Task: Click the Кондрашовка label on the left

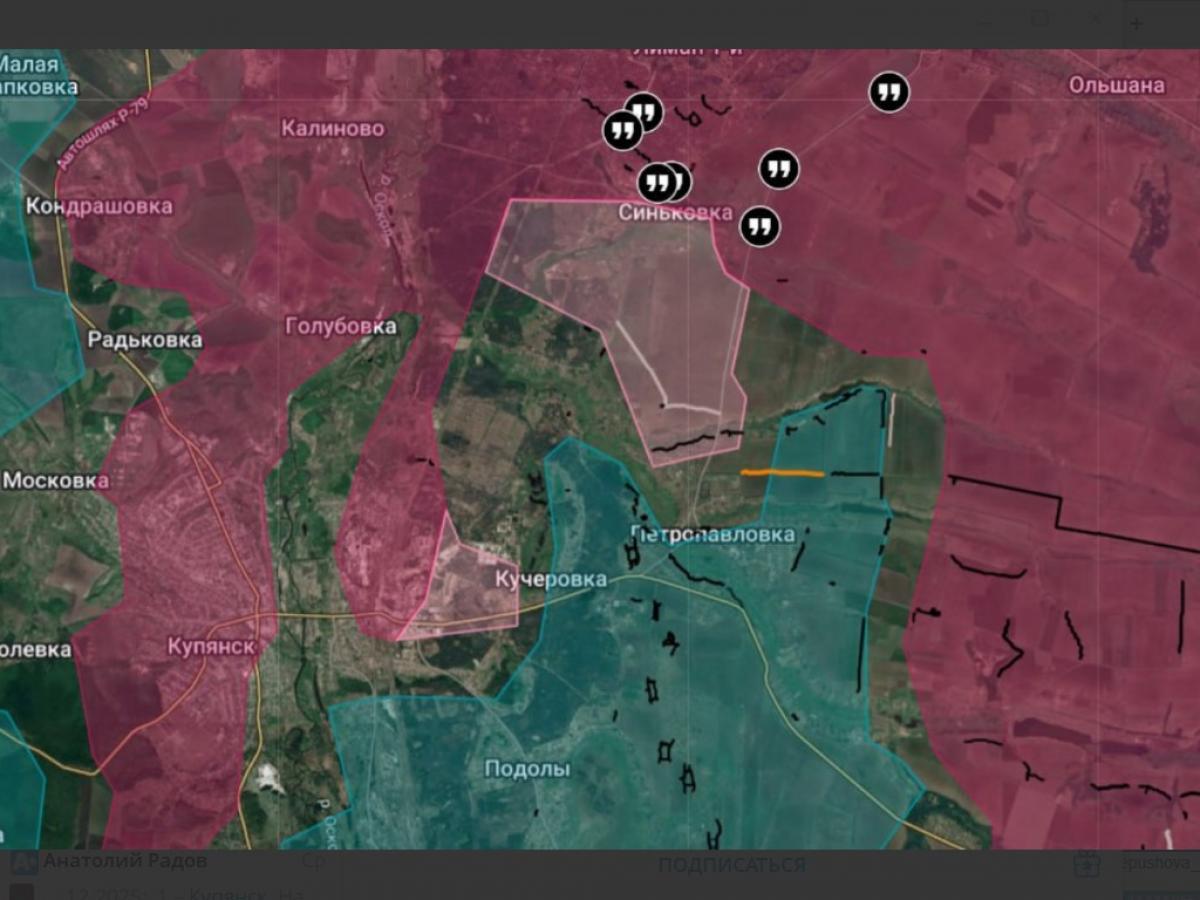Action: pyautogui.click(x=99, y=207)
